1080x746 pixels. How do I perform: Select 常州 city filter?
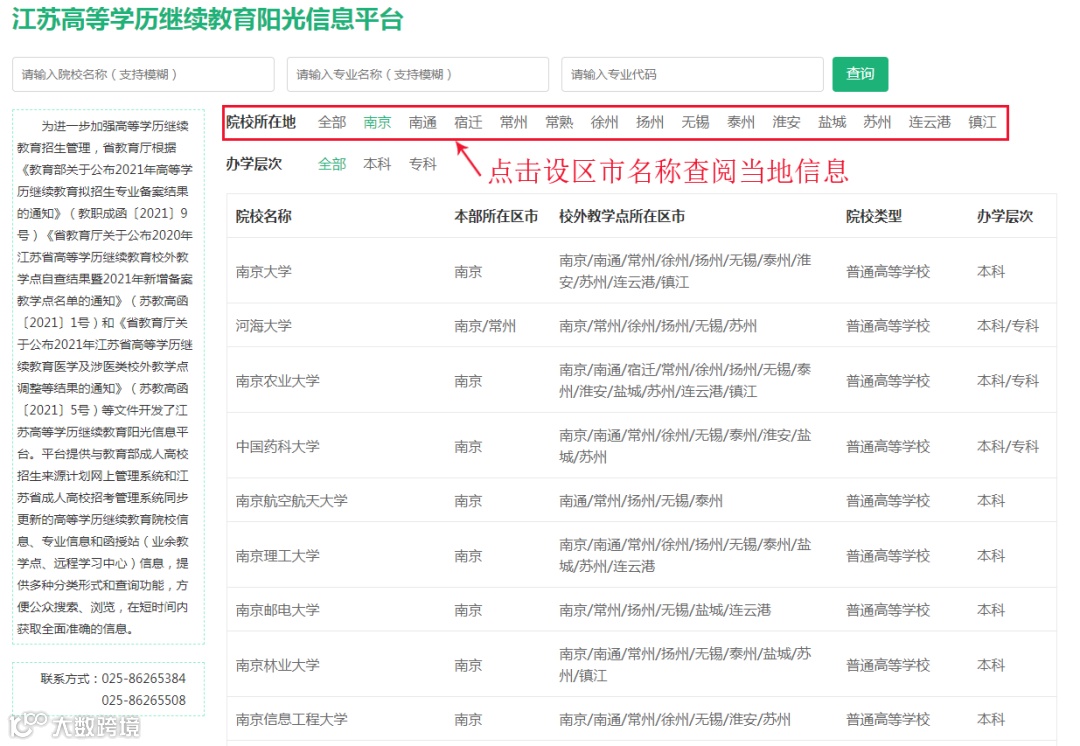pyautogui.click(x=514, y=123)
